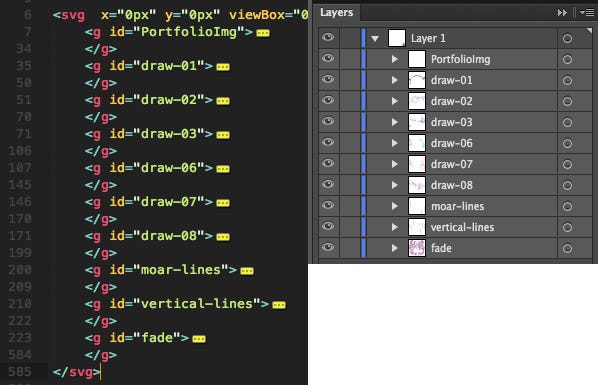The width and height of the screenshot is (598, 385).
Task: Select the draw-03 layer name
Action: click(452, 122)
